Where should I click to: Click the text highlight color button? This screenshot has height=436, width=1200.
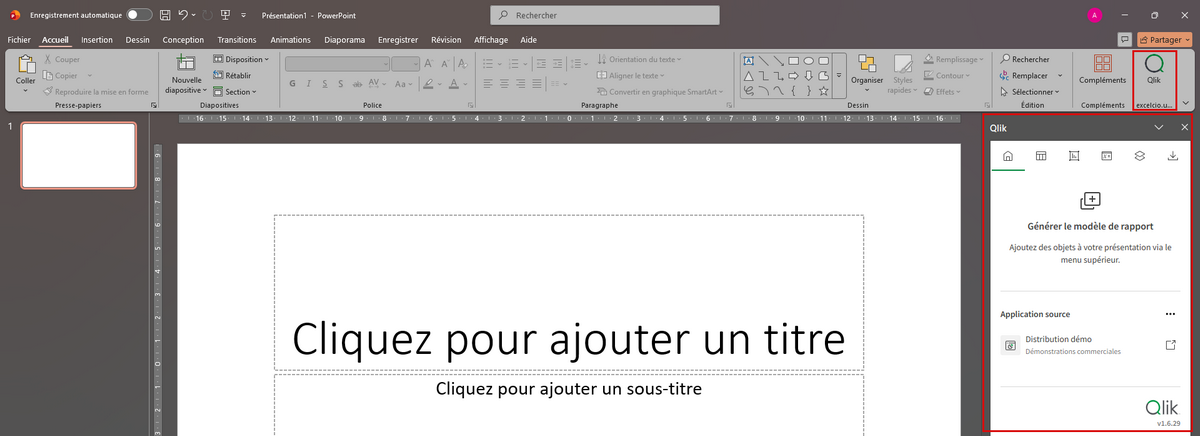point(428,84)
